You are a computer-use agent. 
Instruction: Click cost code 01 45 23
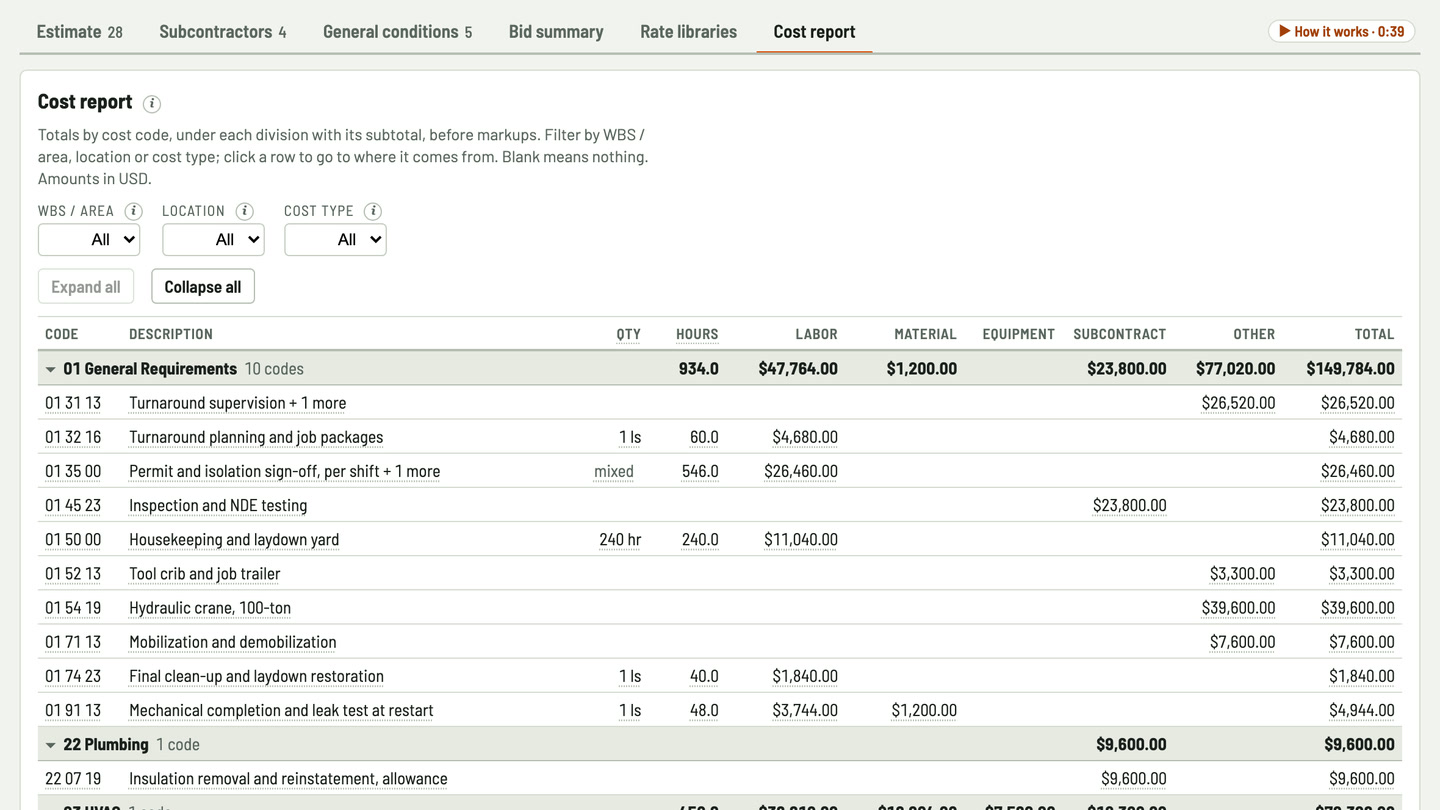[x=73, y=505]
